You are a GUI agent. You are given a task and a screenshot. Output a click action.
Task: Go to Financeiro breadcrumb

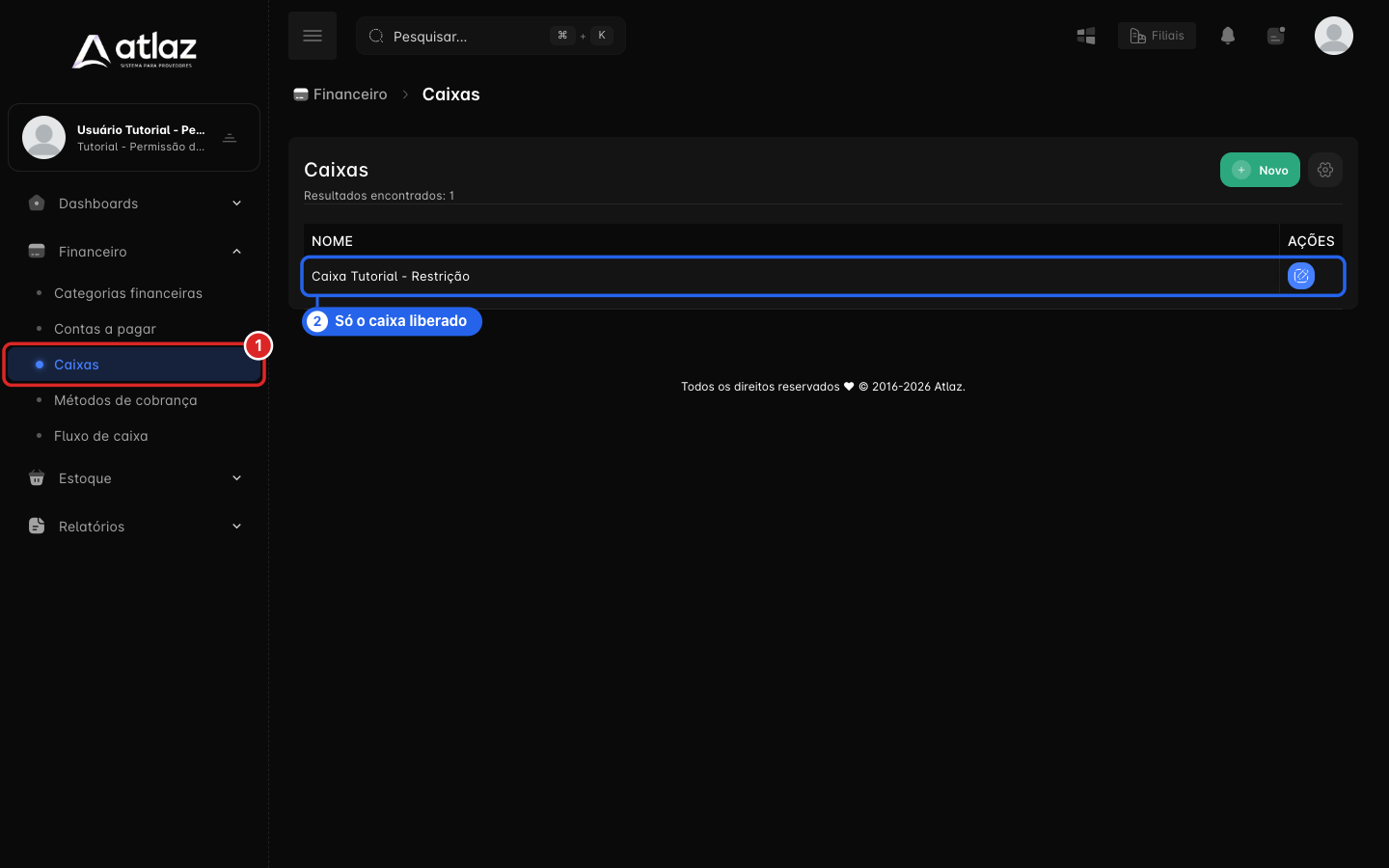pos(340,95)
